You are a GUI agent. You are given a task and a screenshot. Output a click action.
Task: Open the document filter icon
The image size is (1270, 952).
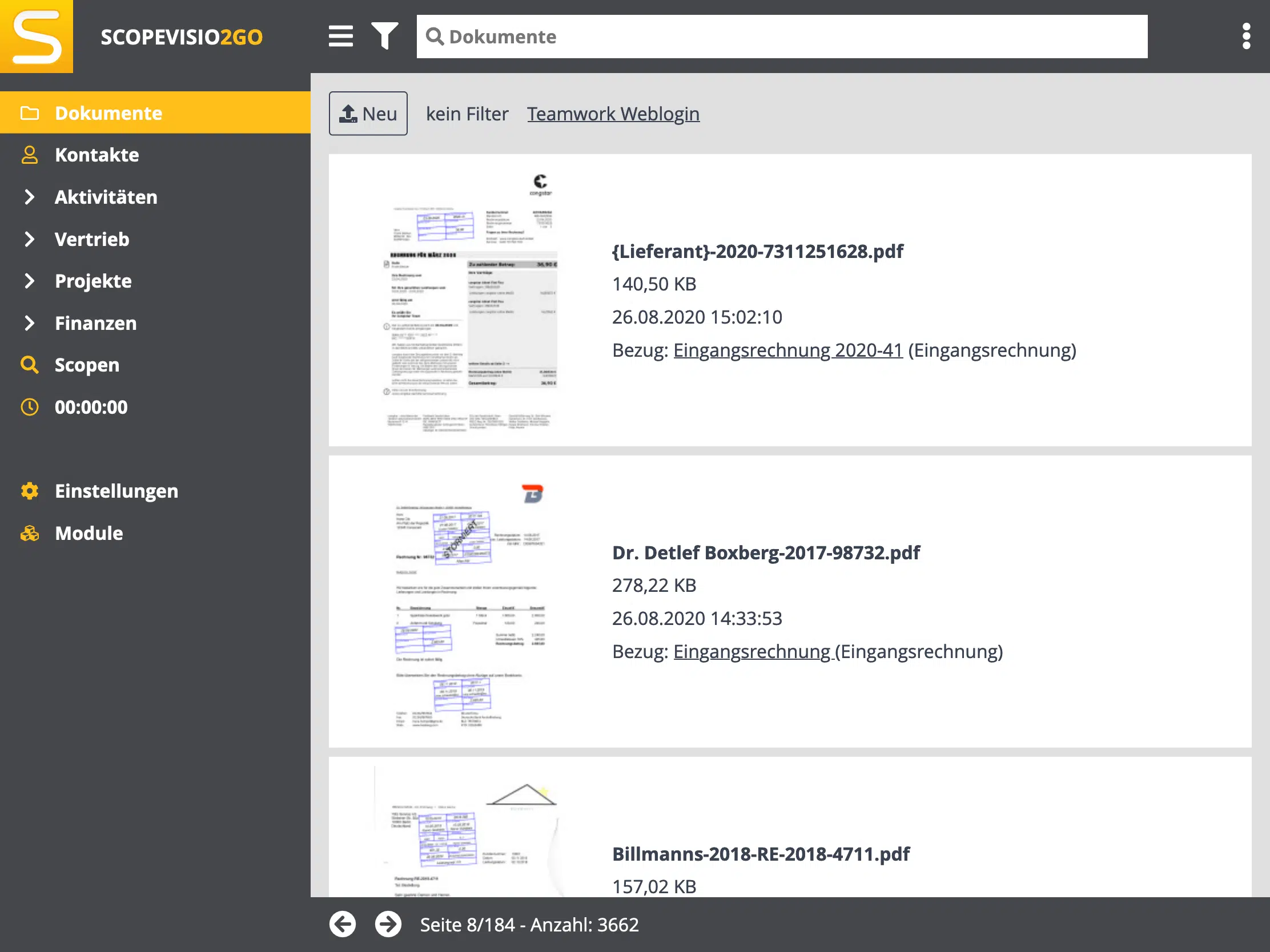coord(385,35)
